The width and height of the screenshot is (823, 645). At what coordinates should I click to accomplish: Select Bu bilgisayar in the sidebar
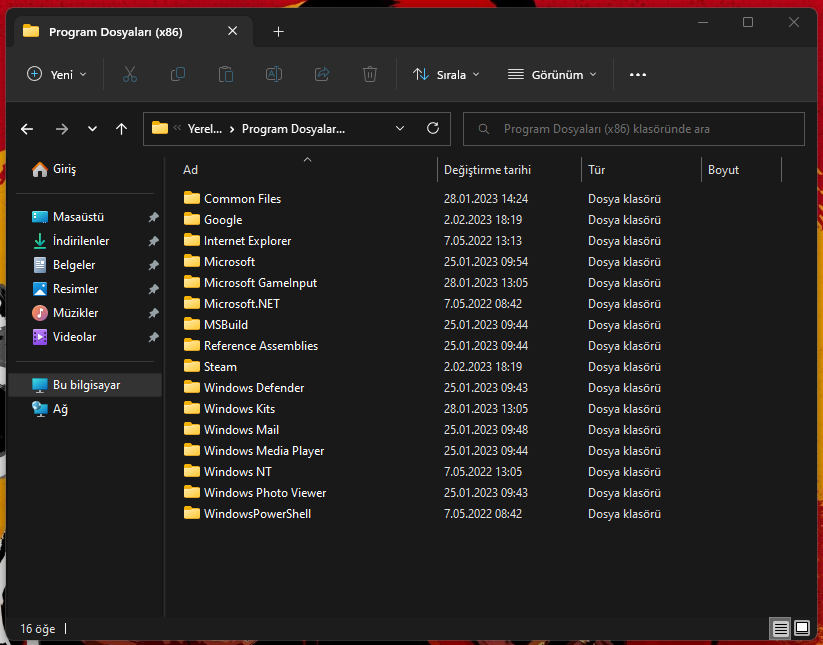pyautogui.click(x=85, y=385)
